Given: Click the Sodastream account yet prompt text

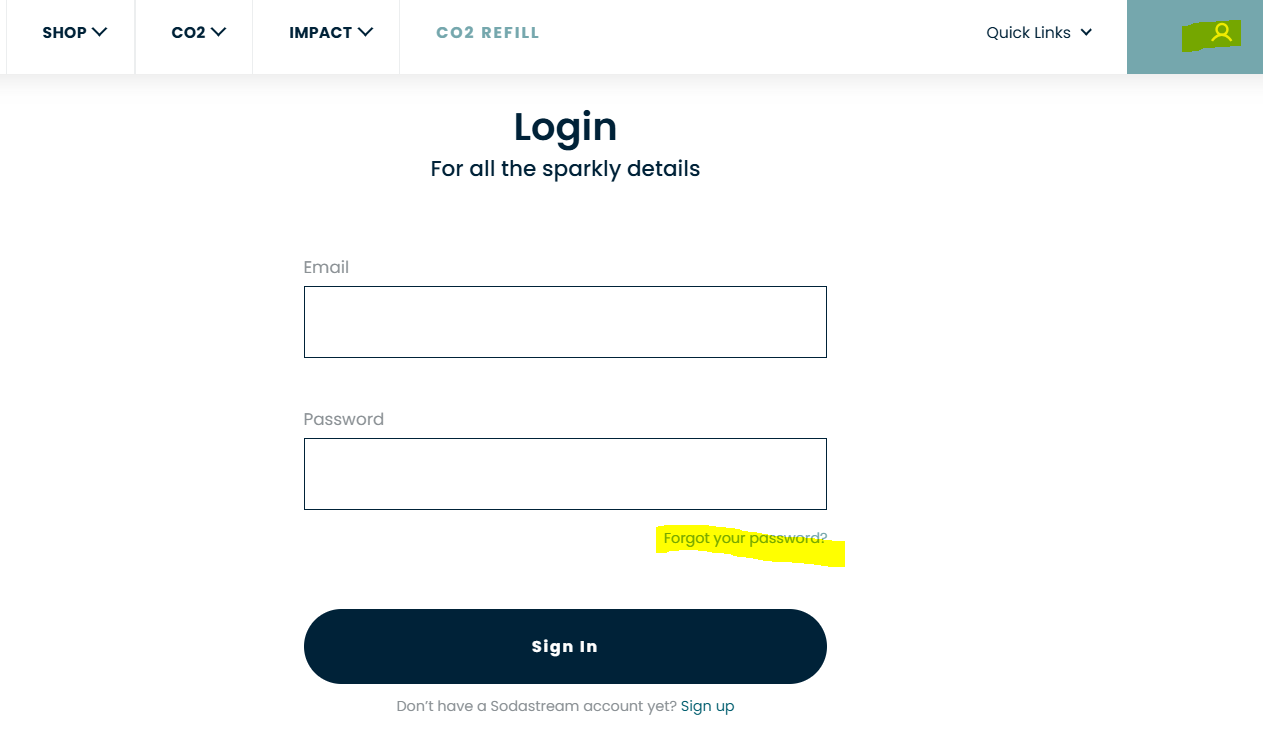Looking at the screenshot, I should (537, 706).
